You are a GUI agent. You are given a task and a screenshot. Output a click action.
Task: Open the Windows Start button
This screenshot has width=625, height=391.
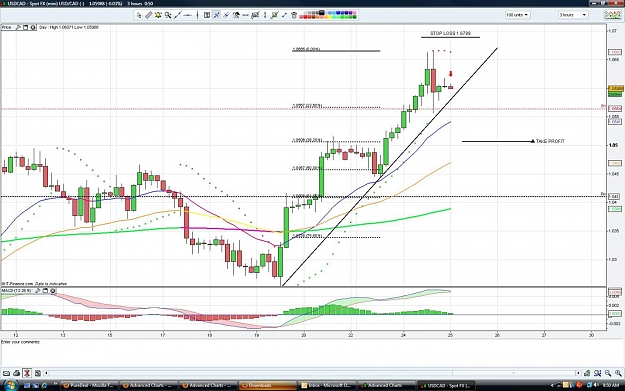tap(10, 385)
